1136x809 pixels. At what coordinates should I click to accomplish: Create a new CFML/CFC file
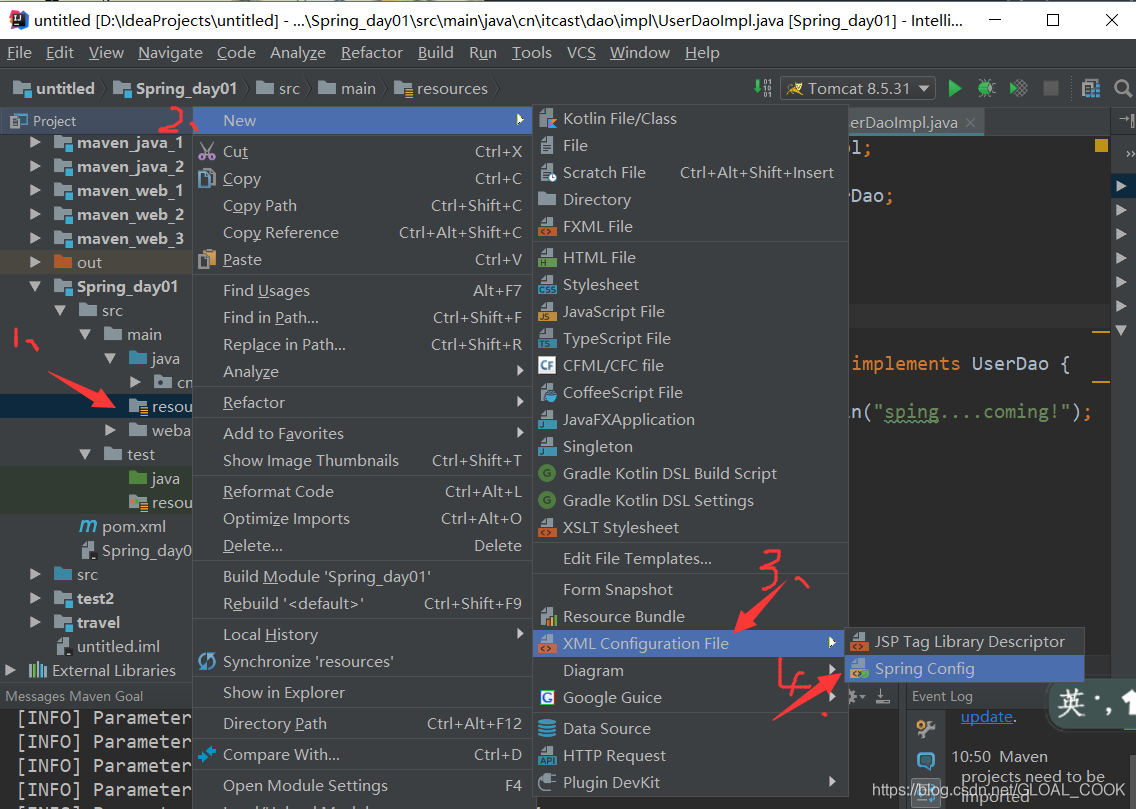pyautogui.click(x=690, y=366)
